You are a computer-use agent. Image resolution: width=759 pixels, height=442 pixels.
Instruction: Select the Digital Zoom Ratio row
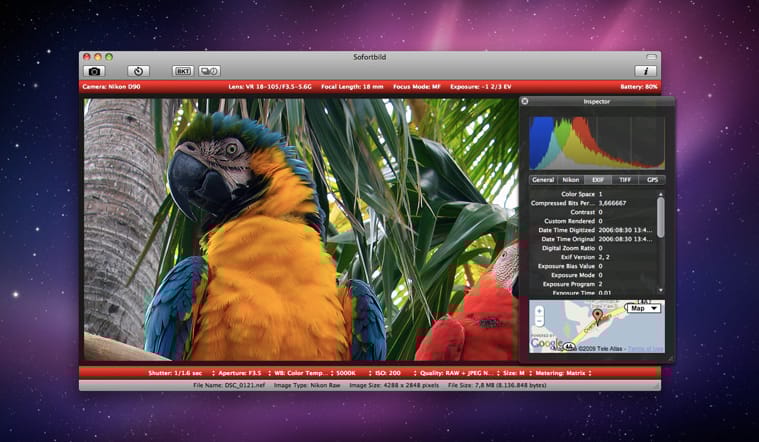(x=593, y=248)
